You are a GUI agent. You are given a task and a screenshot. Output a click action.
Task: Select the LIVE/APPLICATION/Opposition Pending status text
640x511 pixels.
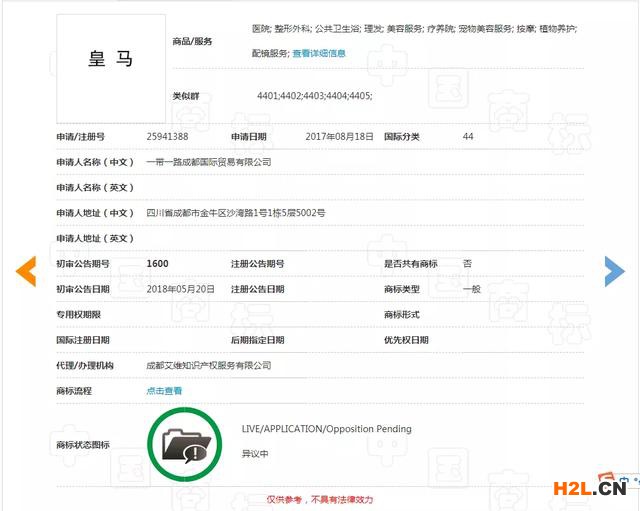point(327,429)
